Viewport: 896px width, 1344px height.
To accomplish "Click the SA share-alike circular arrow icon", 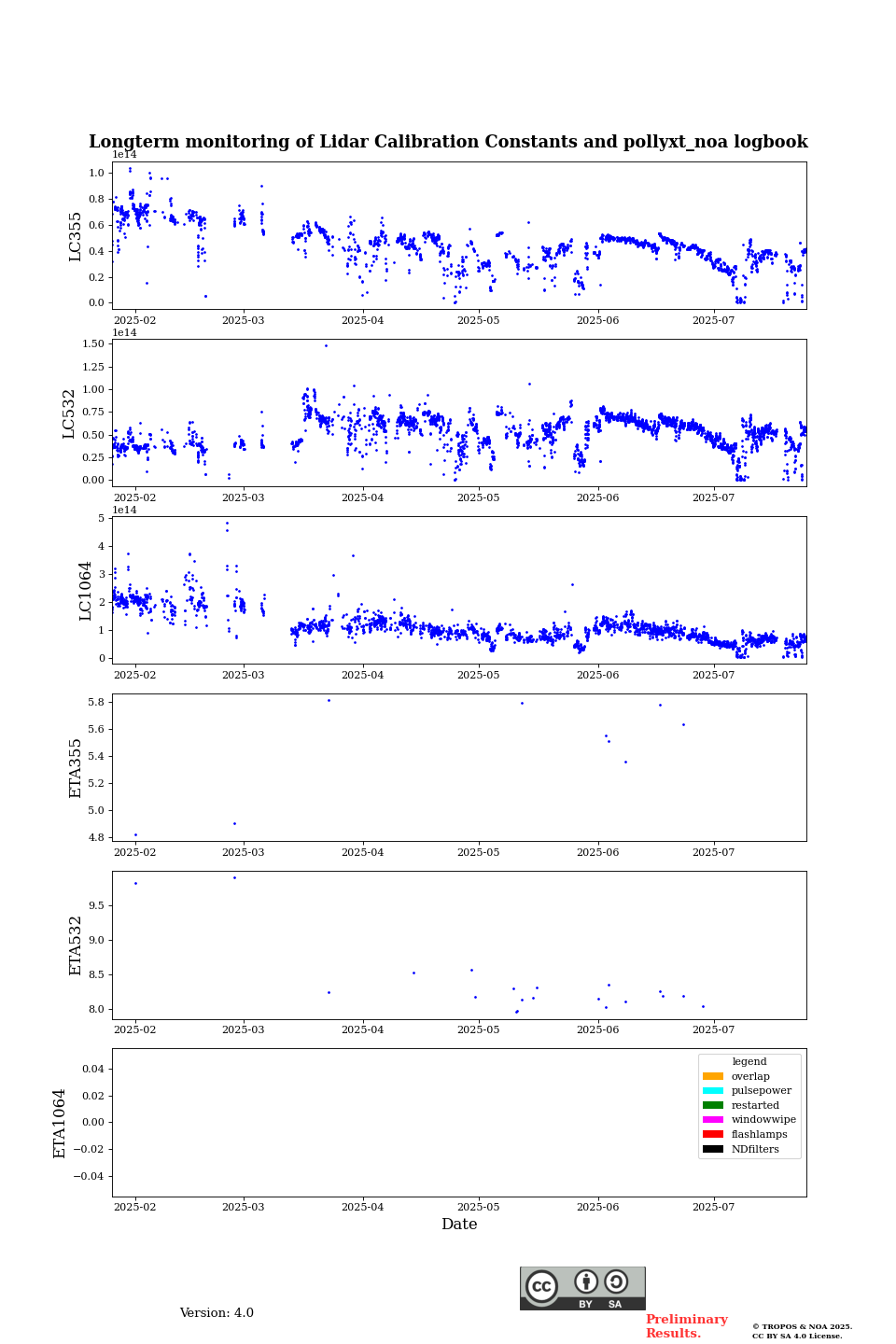I will coord(616,1281).
